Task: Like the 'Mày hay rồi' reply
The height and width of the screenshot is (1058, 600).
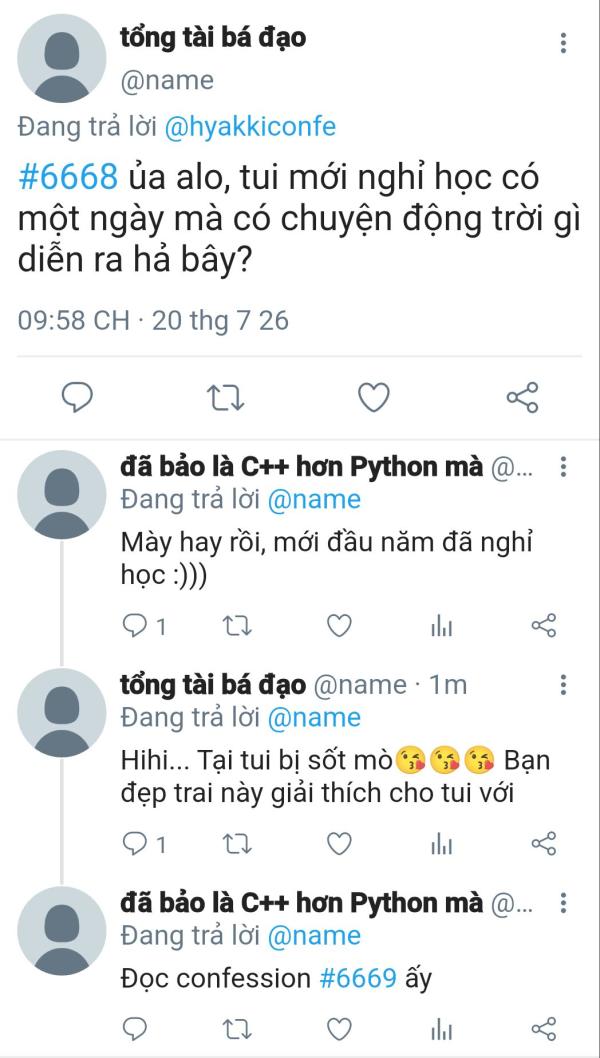Action: pos(339,626)
